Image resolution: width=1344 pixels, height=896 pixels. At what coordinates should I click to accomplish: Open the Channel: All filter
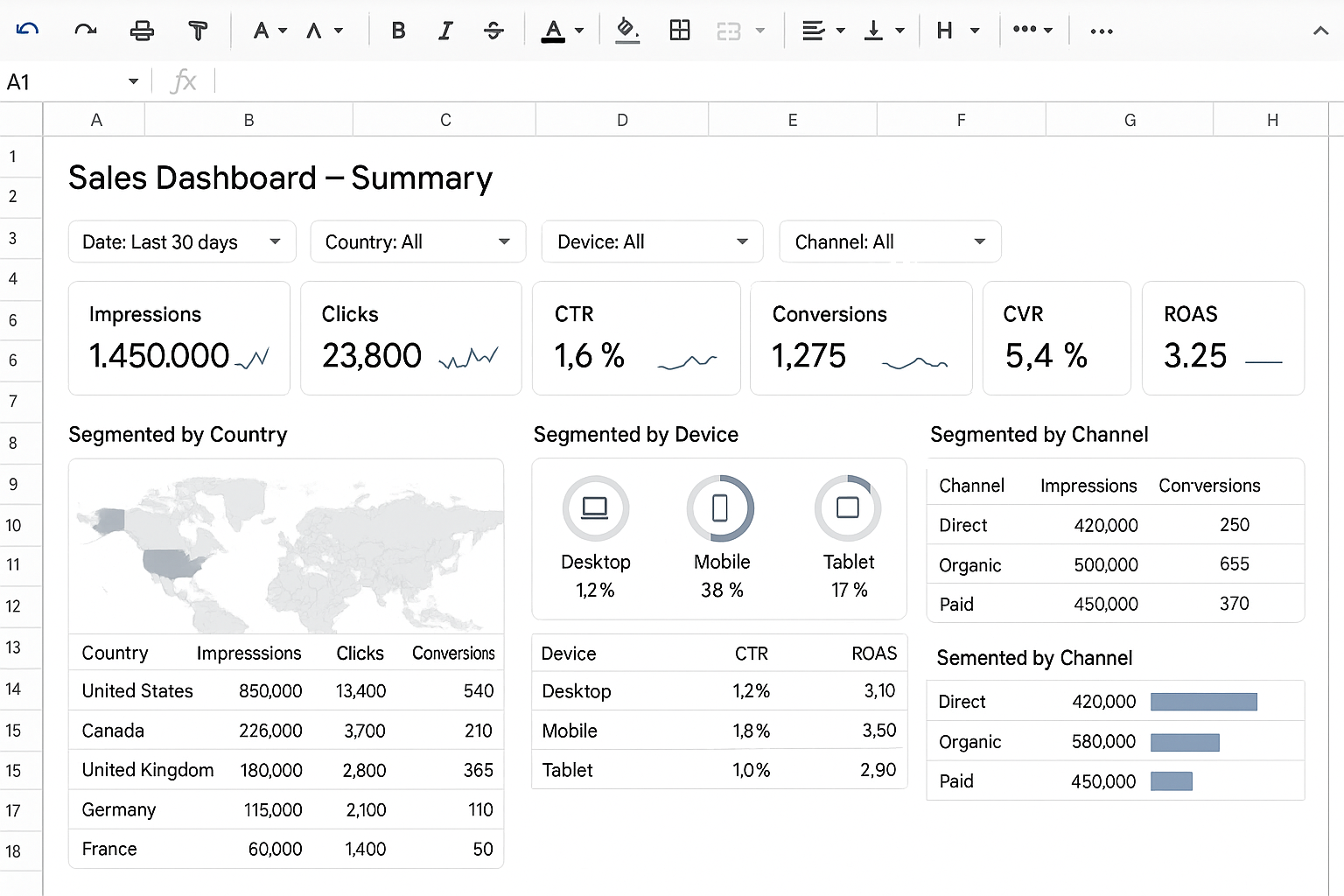tap(889, 241)
